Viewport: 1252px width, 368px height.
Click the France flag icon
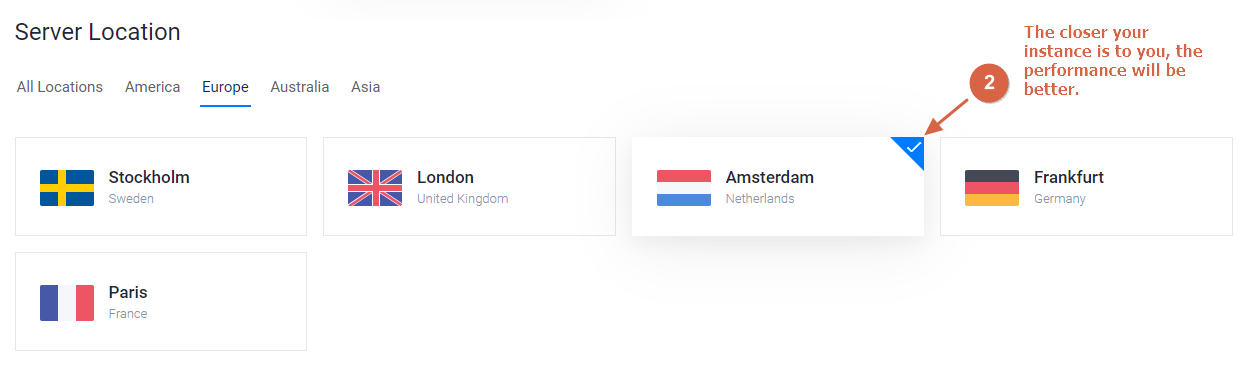coord(67,303)
